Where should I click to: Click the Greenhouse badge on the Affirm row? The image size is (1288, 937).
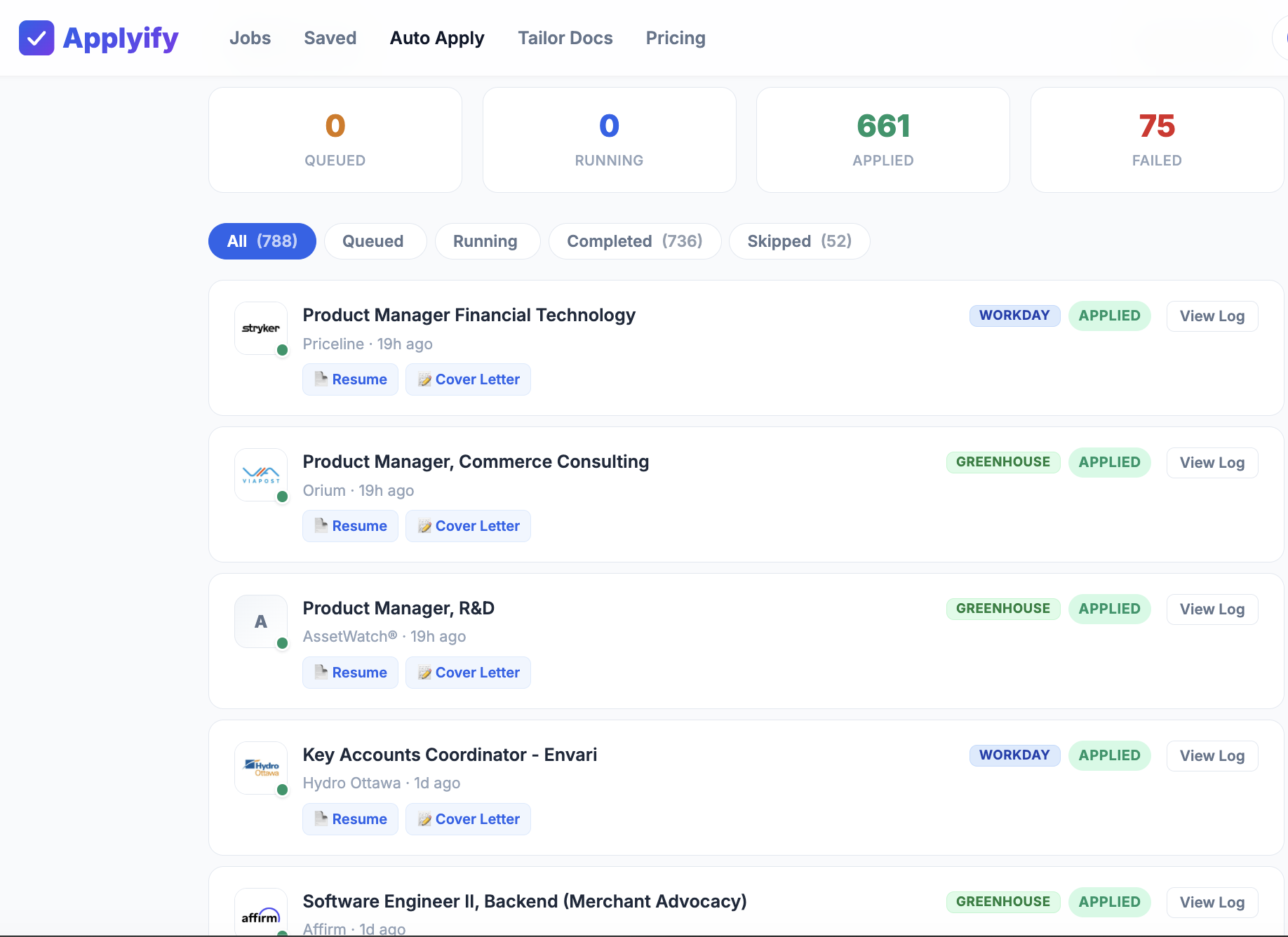(x=1003, y=902)
